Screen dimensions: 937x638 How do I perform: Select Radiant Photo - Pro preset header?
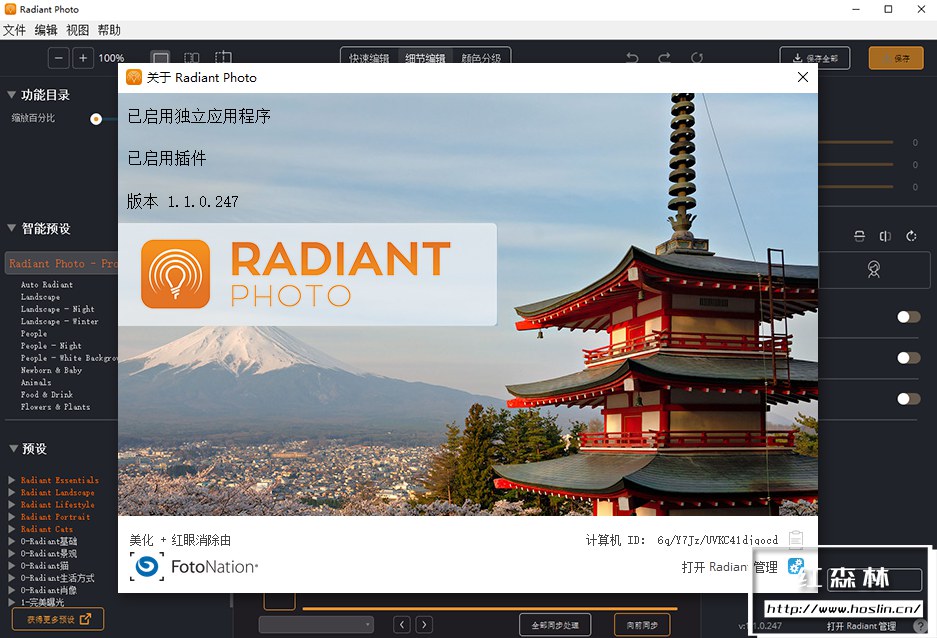(x=62, y=263)
